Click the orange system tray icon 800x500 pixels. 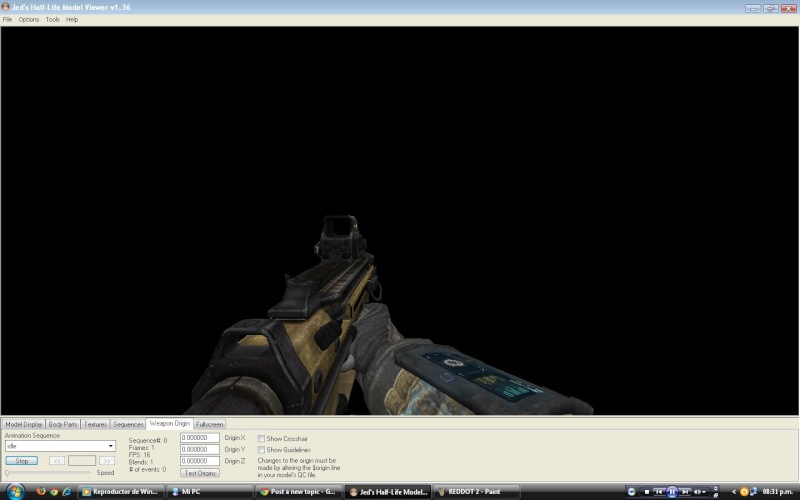click(x=744, y=492)
